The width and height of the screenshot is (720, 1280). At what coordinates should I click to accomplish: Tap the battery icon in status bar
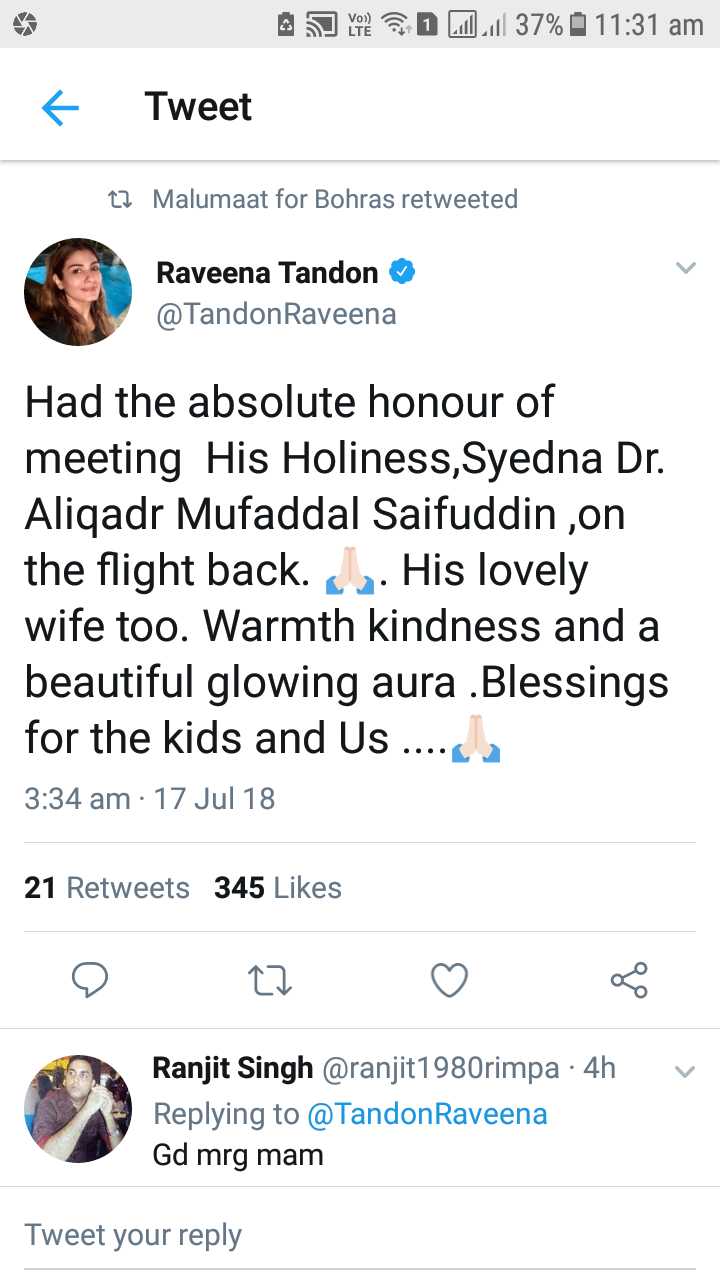[x=578, y=25]
